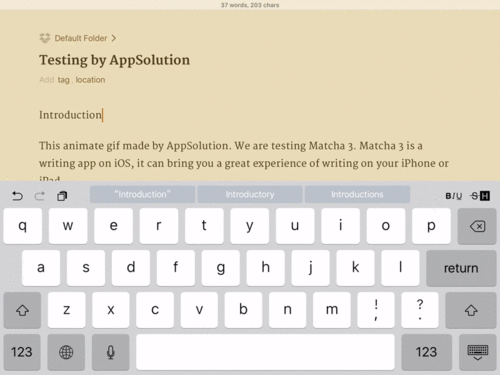Tap the t key
The image size is (500, 375).
[204, 226]
